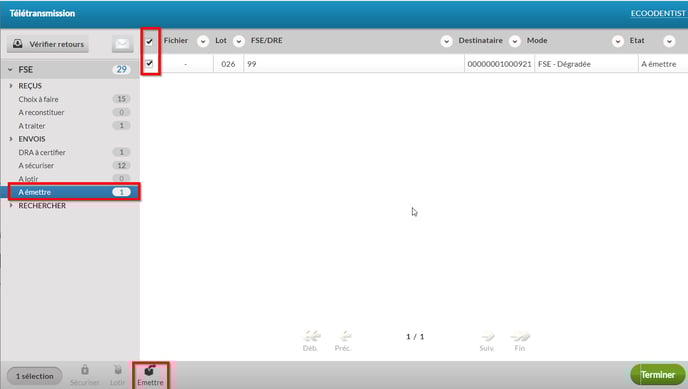Click the Vérifier retours button
Screen dimensions: 688x389
48,44
